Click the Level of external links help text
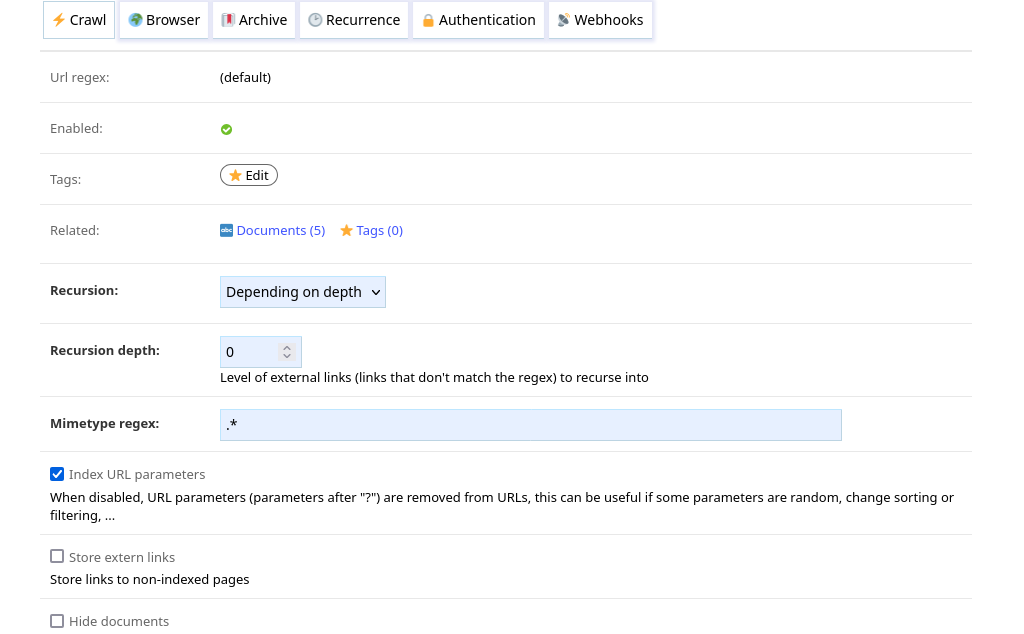 [434, 377]
